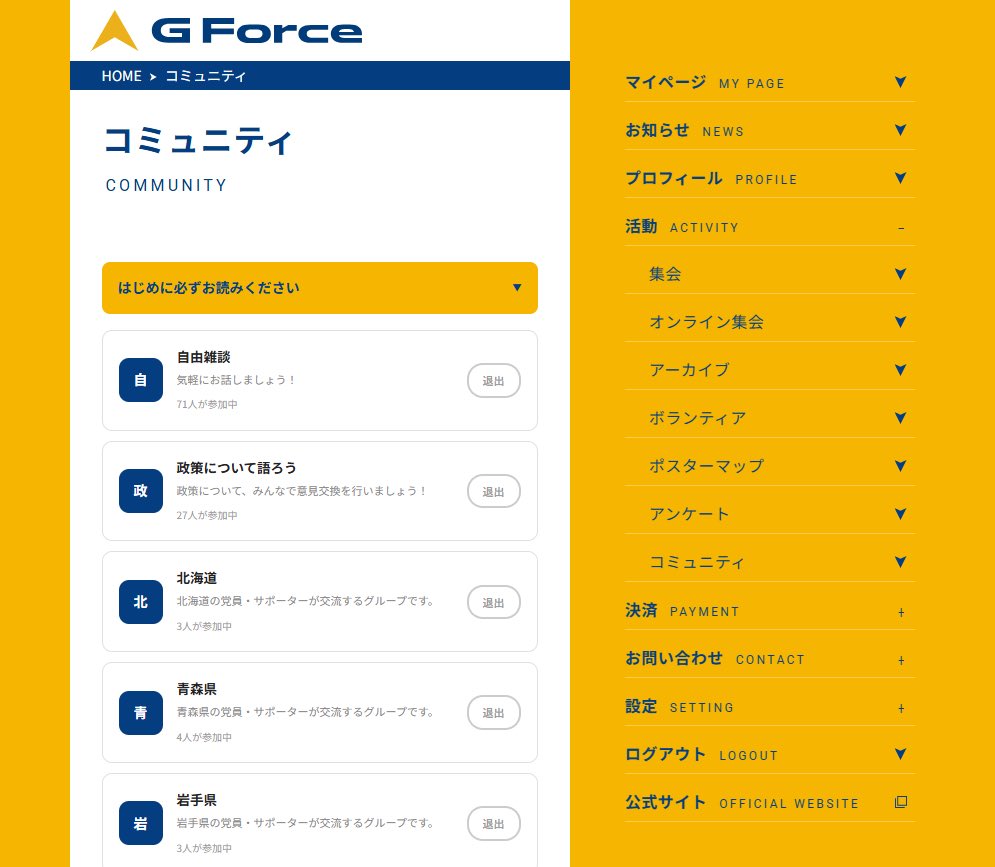Click the external link icon beside 公式サイト

[900, 802]
